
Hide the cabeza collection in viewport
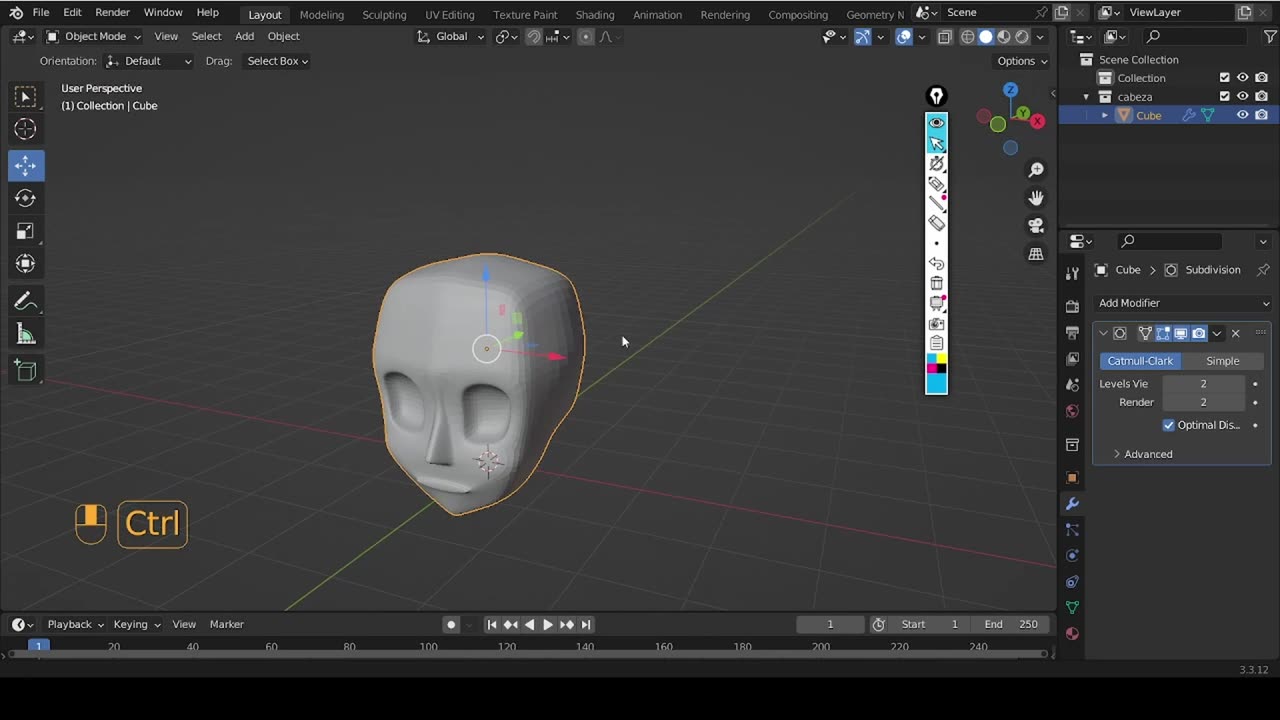[1243, 96]
